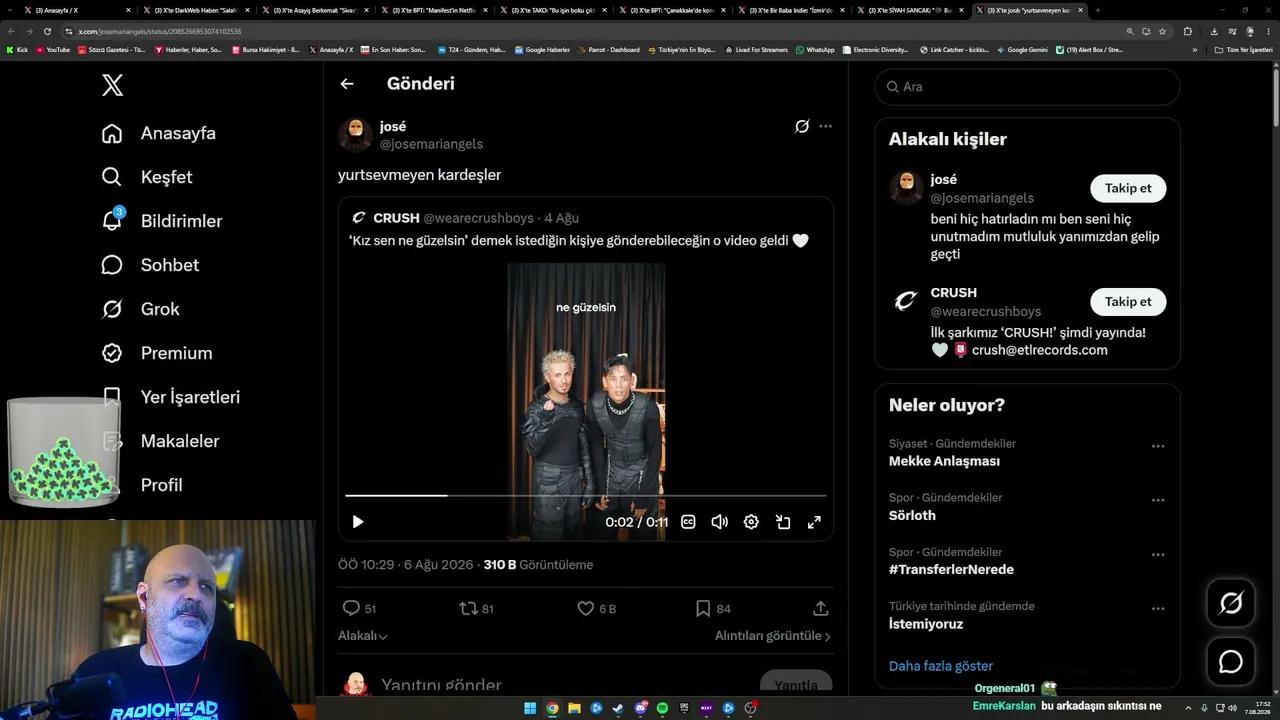Click the share icon on the post
The image size is (1280, 720).
click(x=821, y=608)
